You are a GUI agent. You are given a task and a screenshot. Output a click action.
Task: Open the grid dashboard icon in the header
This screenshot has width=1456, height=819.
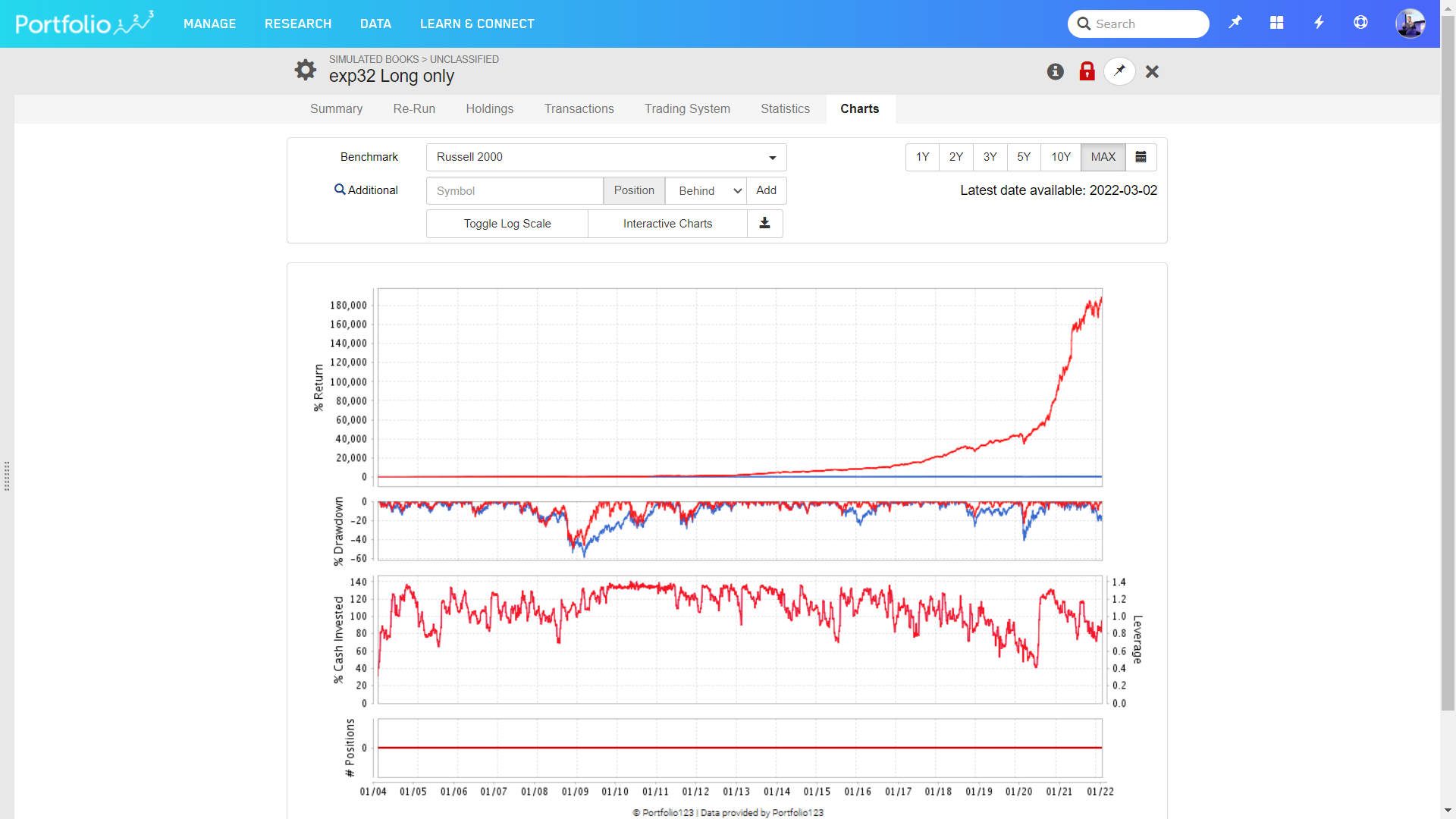tap(1277, 23)
